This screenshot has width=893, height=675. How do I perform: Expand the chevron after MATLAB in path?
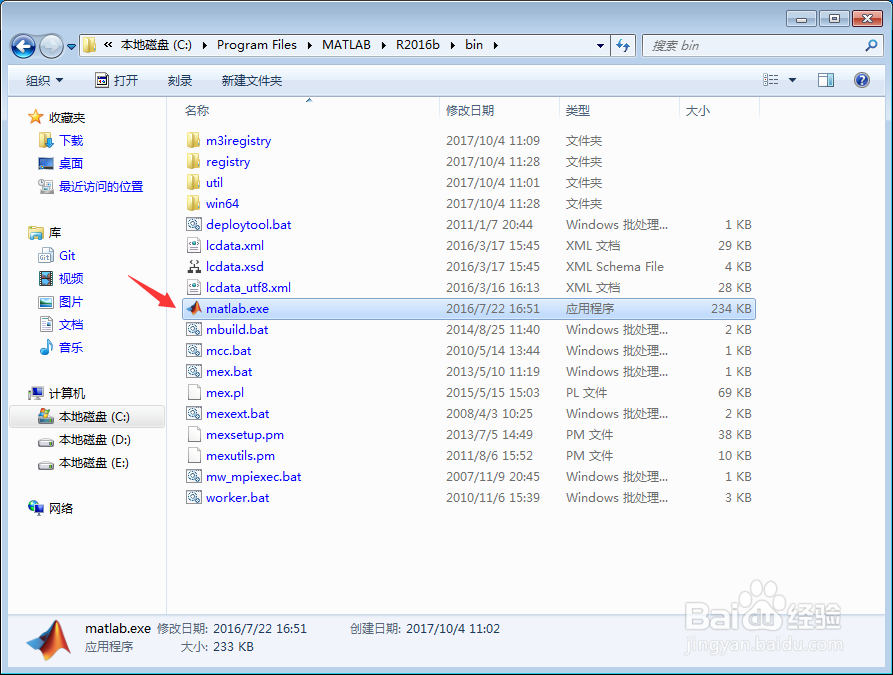(x=383, y=46)
